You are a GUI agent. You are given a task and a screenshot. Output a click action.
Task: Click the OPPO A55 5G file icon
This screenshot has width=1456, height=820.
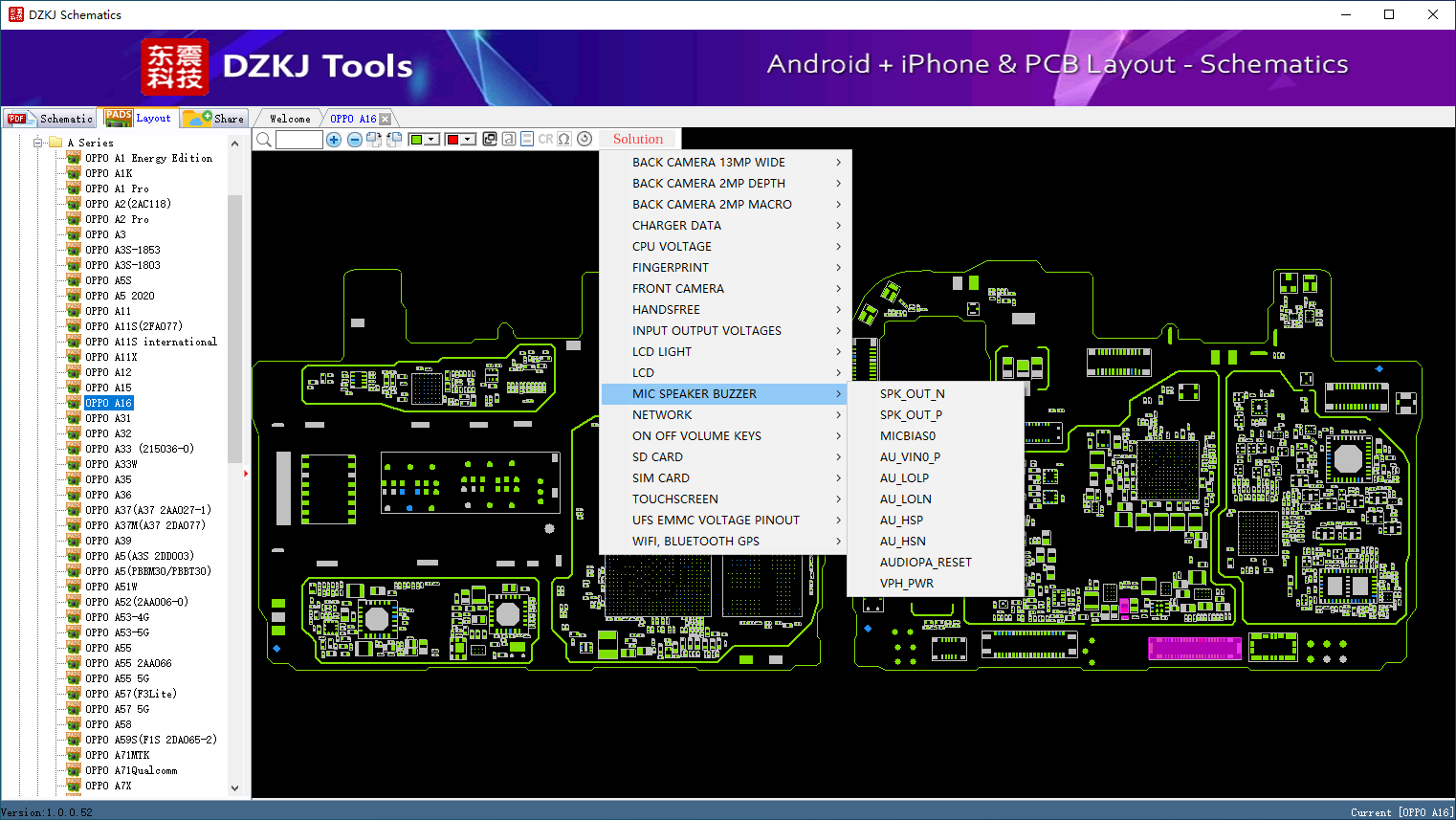click(x=74, y=678)
